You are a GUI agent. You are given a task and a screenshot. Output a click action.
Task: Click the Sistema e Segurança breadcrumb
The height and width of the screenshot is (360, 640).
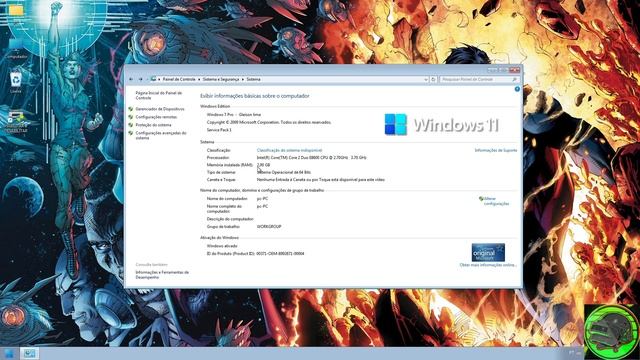coord(221,79)
